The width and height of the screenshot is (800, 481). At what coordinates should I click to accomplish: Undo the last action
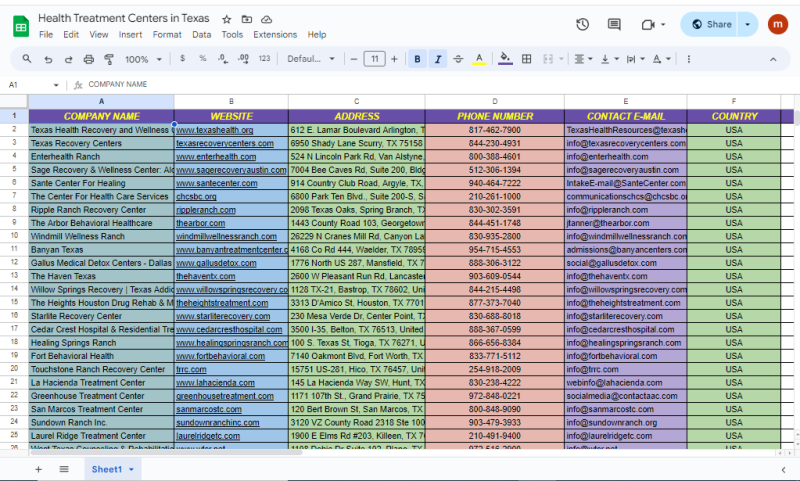click(x=48, y=59)
